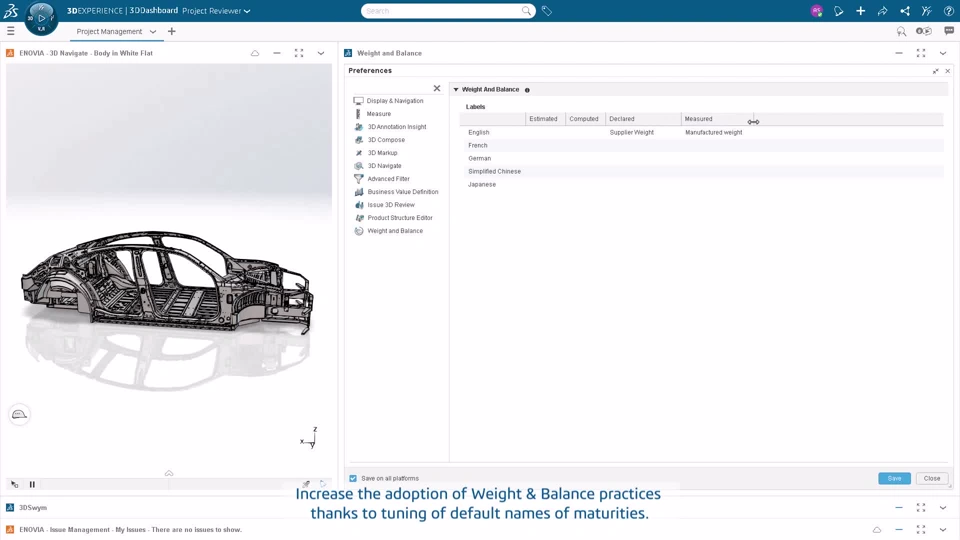
Task: Maximize the 3D Navigate widget
Action: (x=299, y=53)
